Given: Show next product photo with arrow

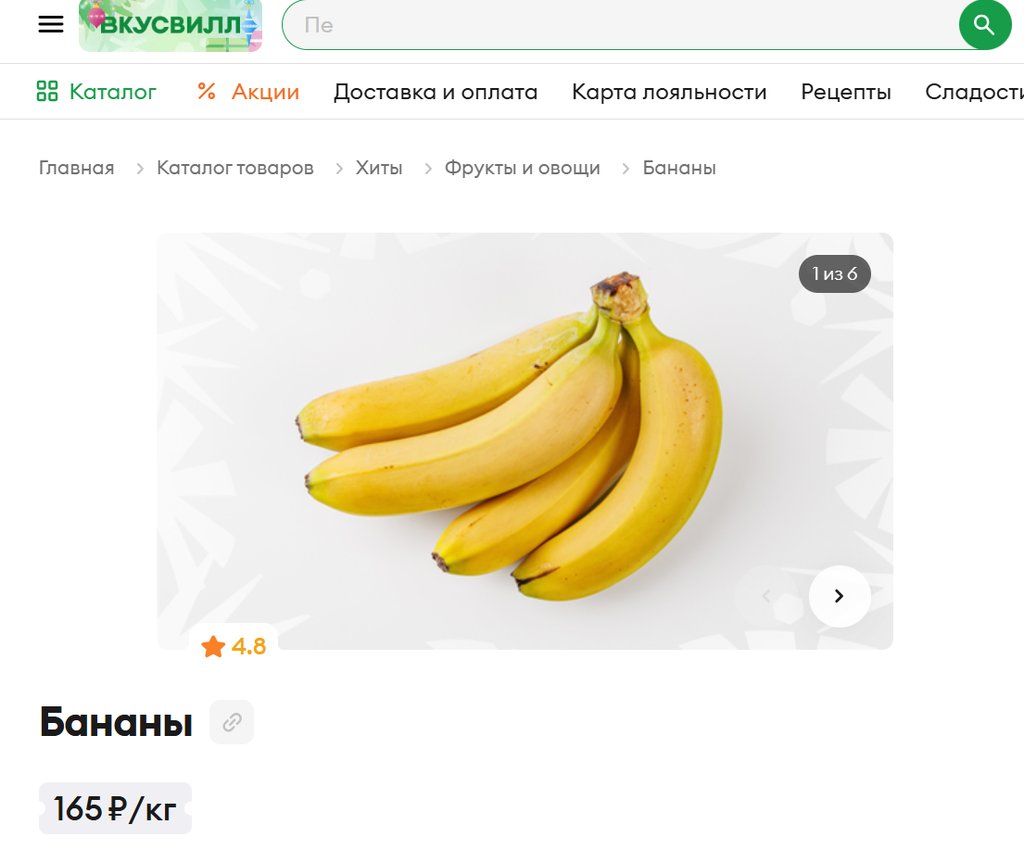Looking at the screenshot, I should [x=839, y=596].
